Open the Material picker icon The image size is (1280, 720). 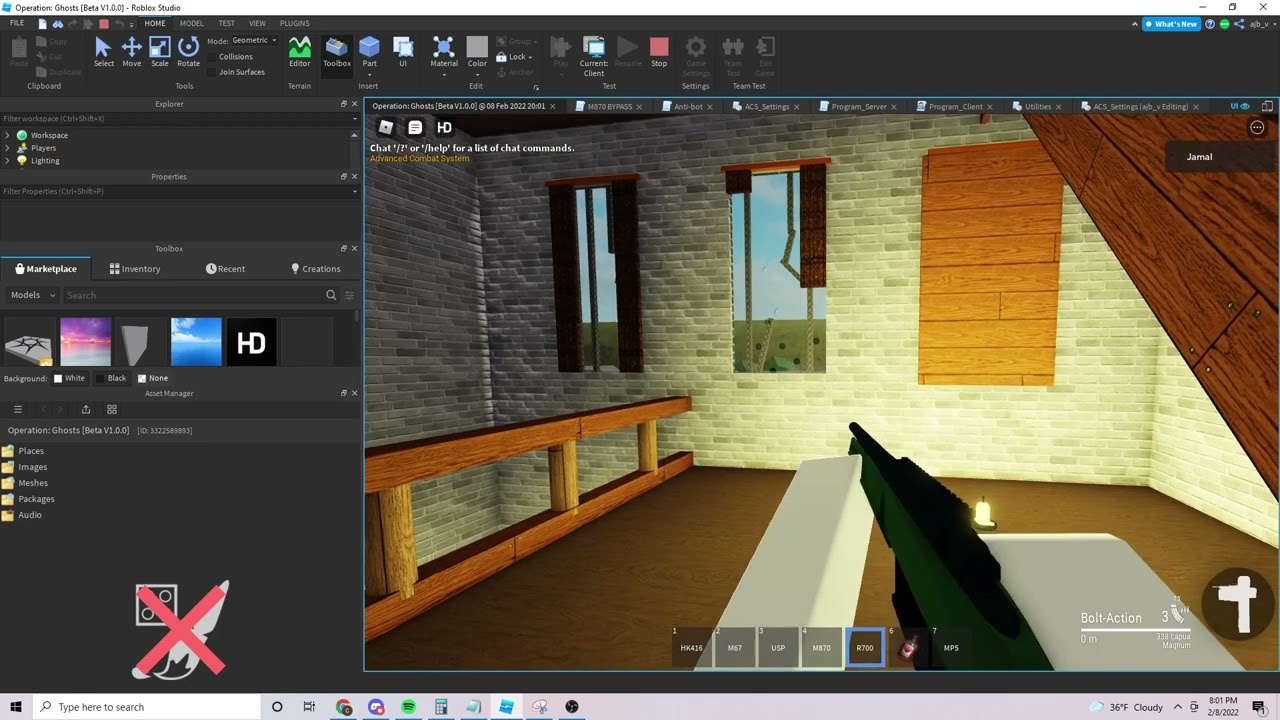click(444, 46)
